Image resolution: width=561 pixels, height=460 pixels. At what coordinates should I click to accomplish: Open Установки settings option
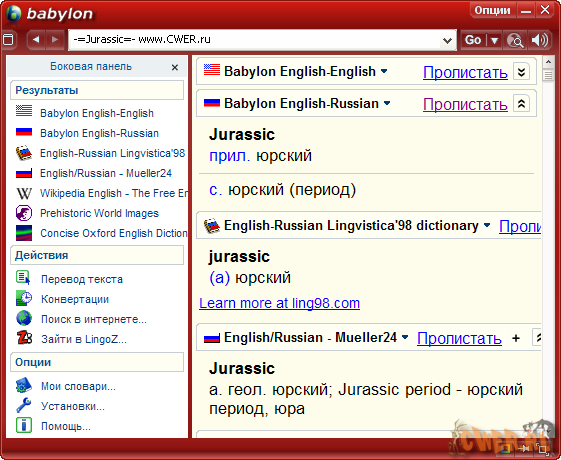(x=73, y=406)
